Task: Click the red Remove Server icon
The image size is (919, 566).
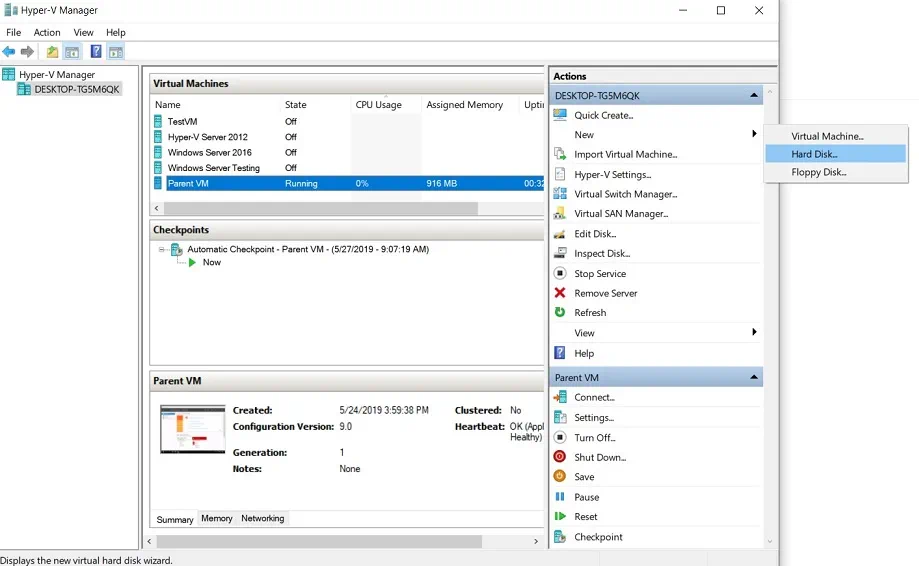Action: pyautogui.click(x=560, y=293)
